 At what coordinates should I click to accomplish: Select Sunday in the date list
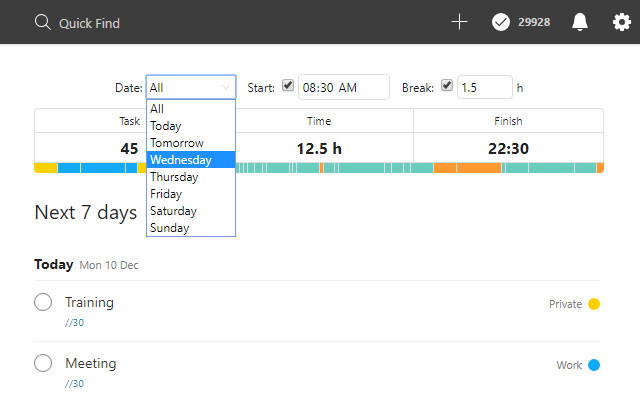191,228
